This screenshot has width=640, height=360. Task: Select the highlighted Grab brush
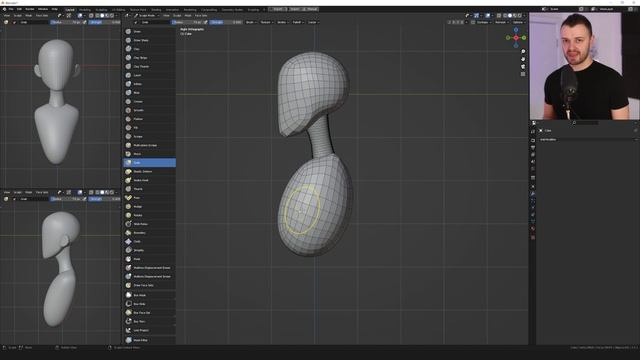tap(149, 162)
